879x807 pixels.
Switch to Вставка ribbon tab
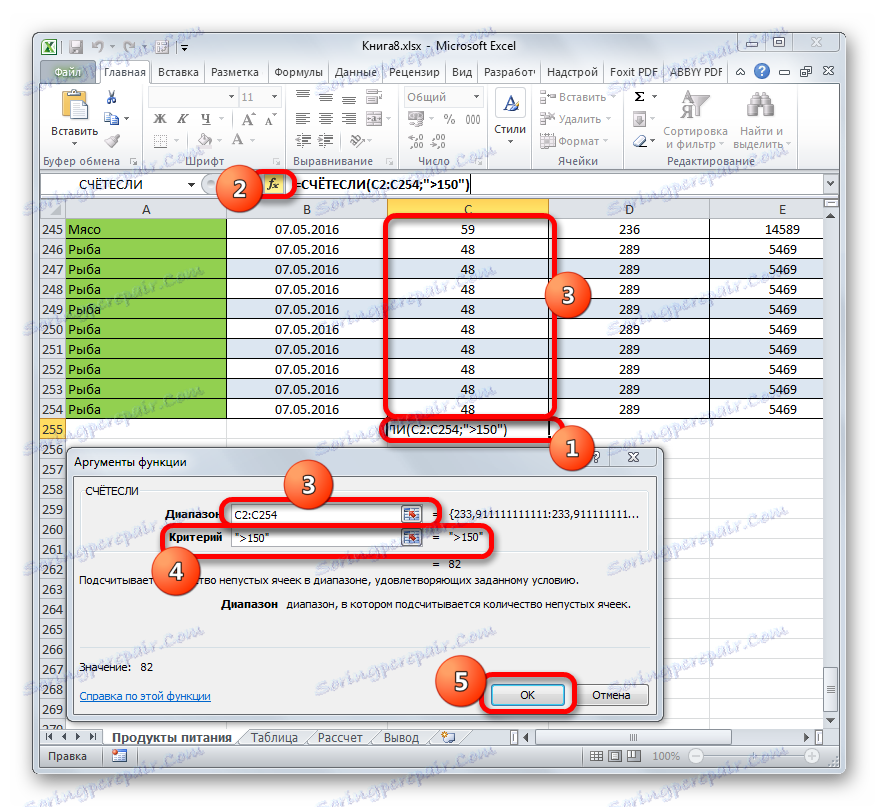(x=178, y=72)
